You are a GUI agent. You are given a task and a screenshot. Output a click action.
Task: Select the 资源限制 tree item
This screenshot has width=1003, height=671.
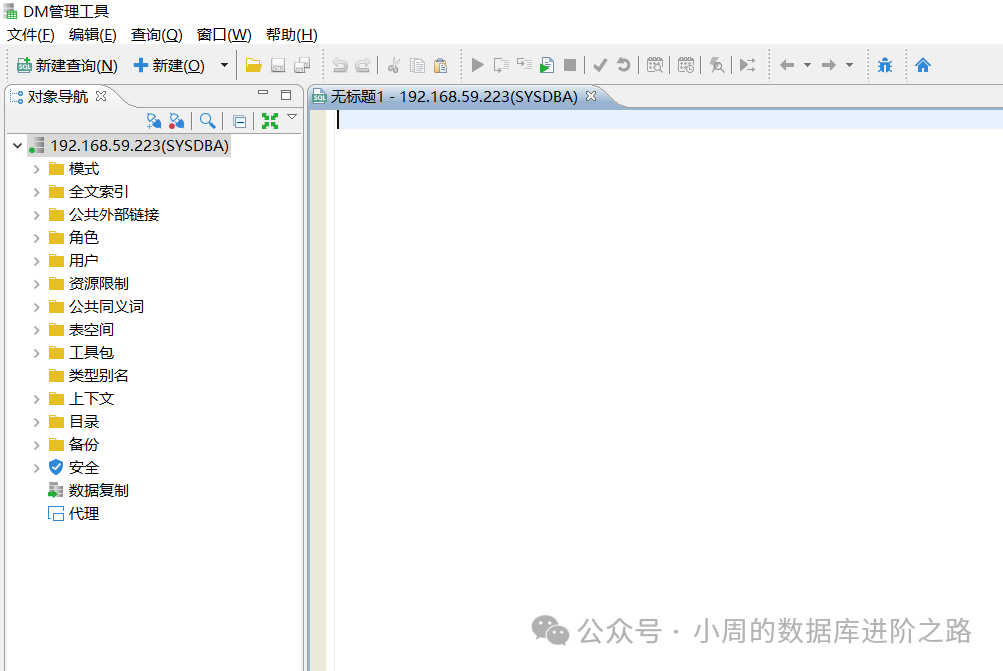pos(99,283)
